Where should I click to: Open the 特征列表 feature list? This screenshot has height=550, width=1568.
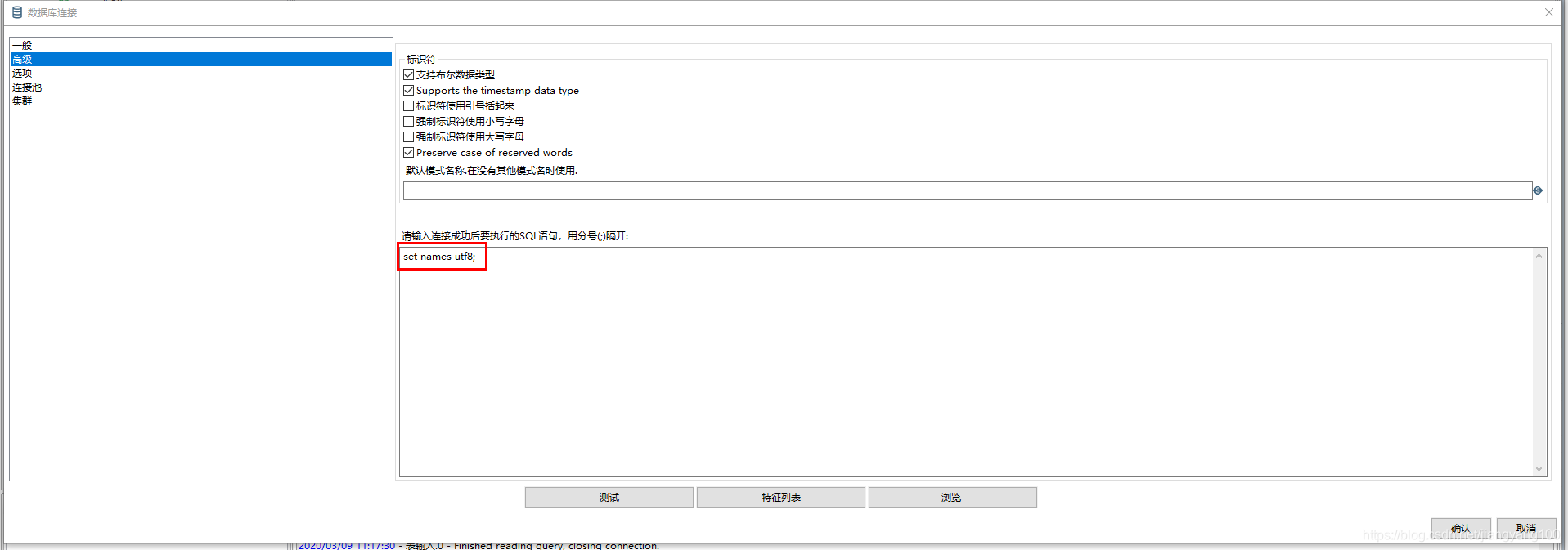(x=781, y=498)
